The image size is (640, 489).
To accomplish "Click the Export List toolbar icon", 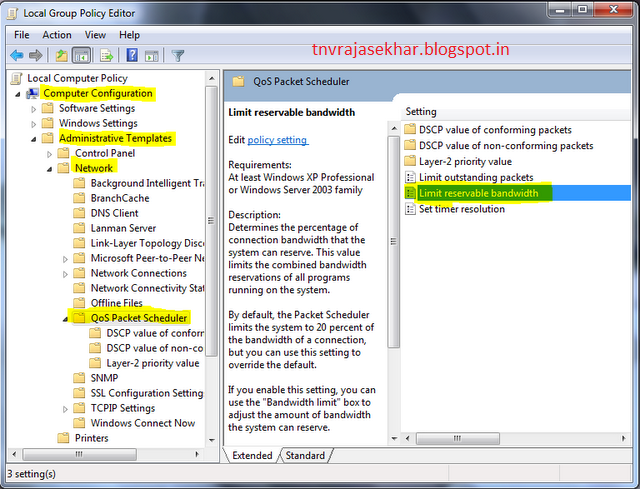I will click(106, 55).
